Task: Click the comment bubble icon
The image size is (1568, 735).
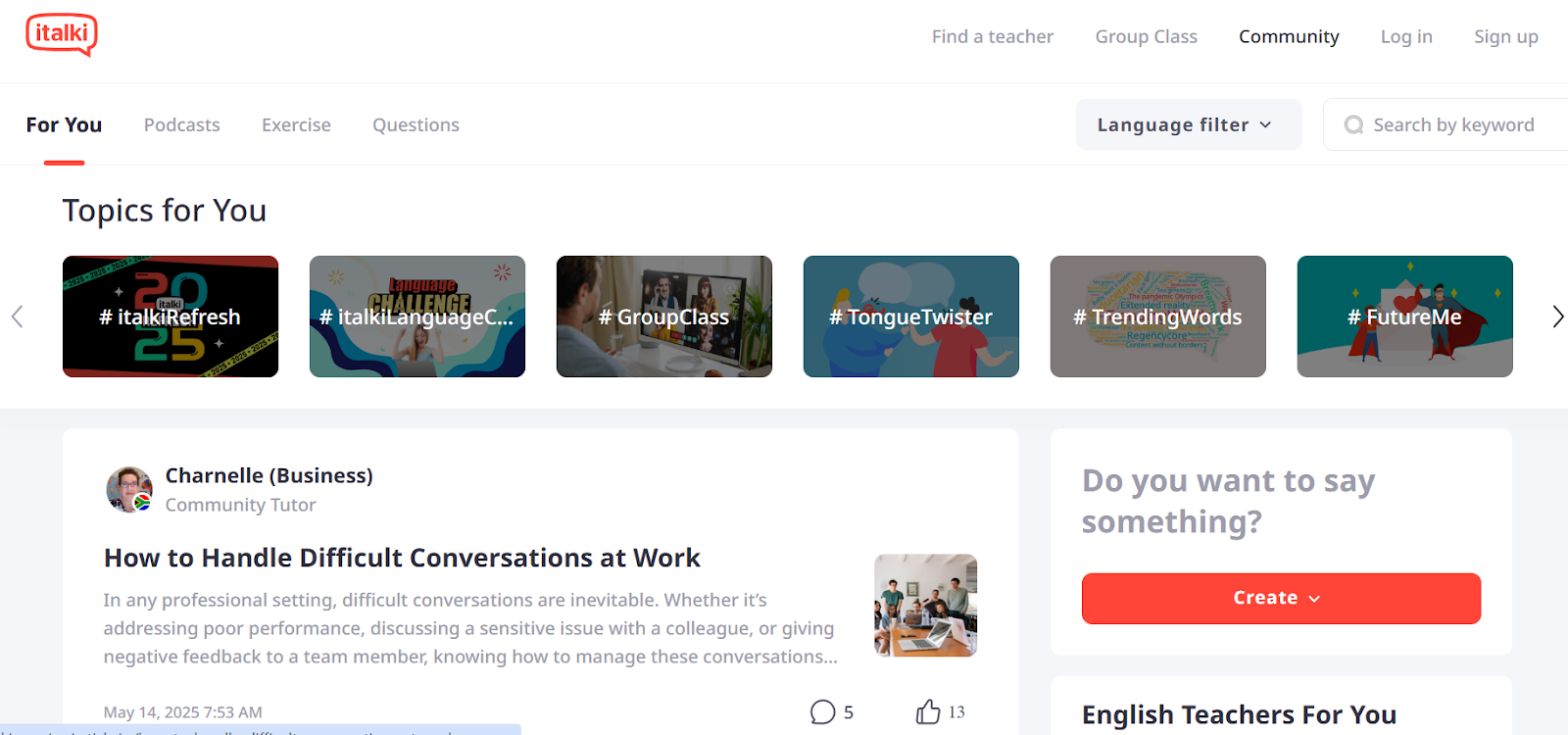Action: click(823, 712)
